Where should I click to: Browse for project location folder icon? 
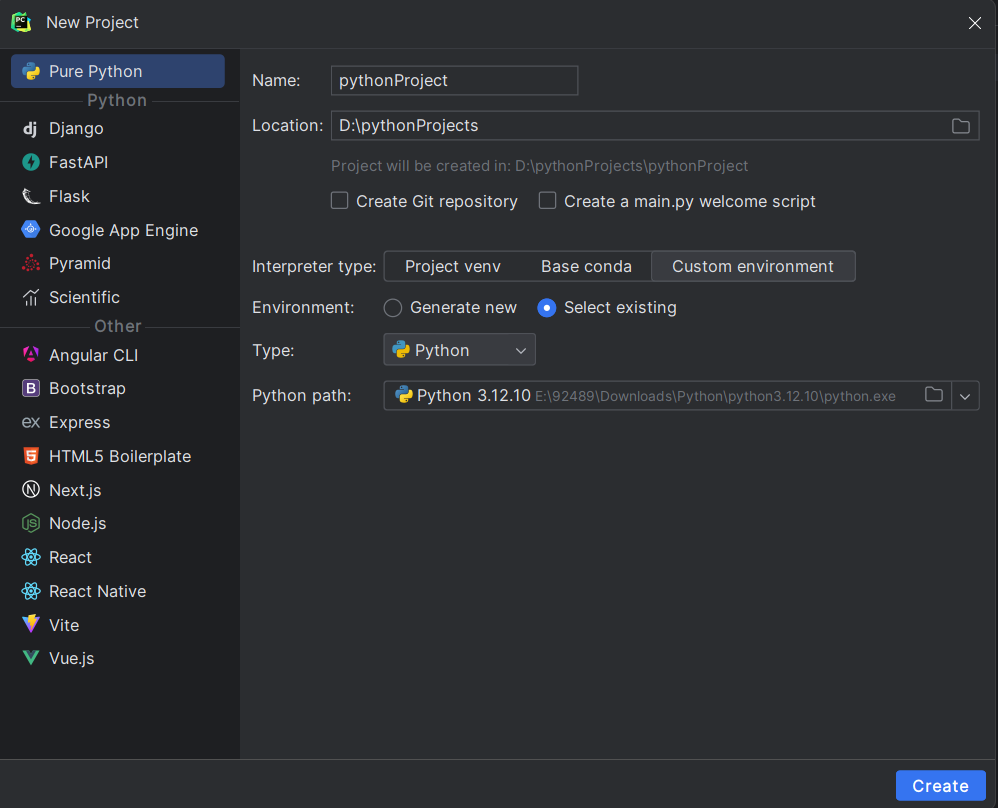tap(960, 126)
